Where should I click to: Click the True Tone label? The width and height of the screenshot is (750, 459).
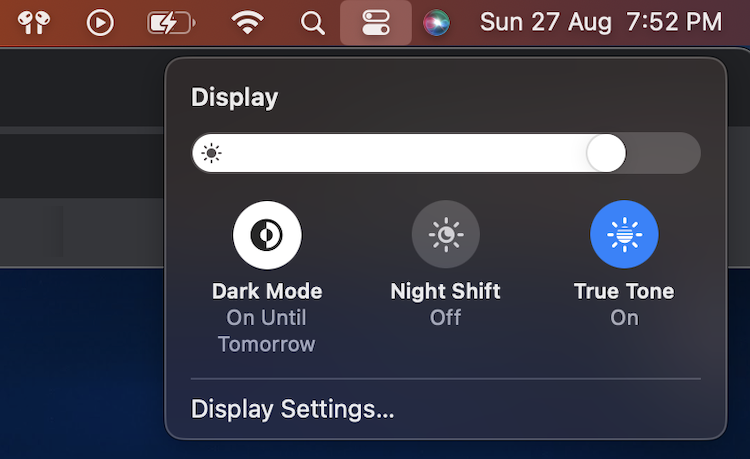pos(624,291)
